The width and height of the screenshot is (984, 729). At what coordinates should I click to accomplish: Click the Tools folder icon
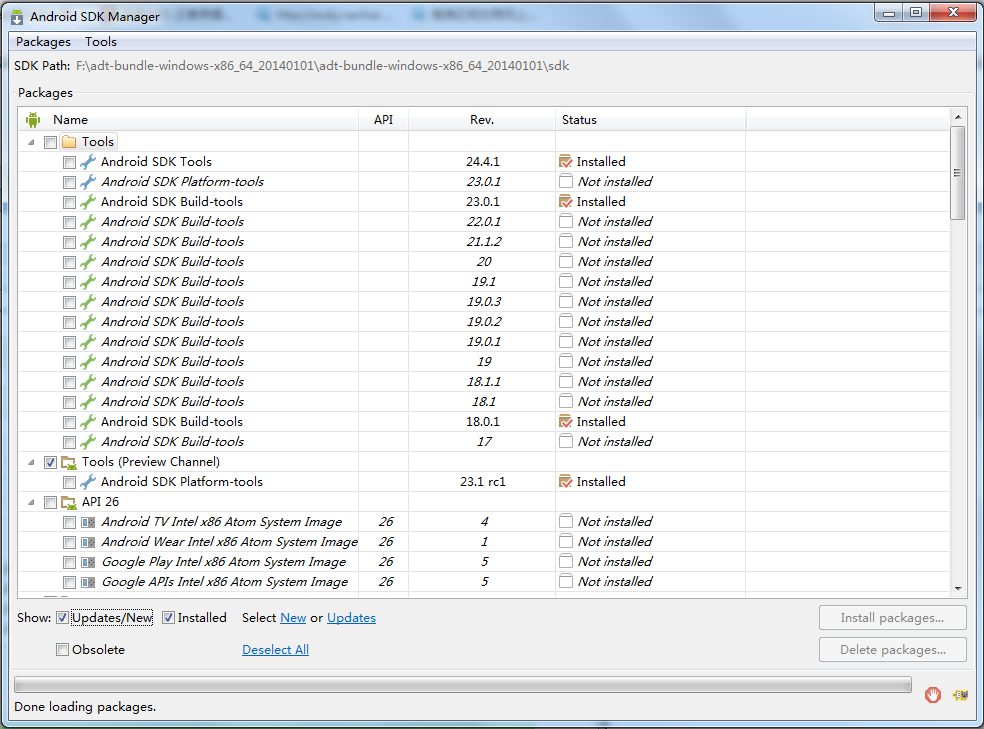coord(69,142)
